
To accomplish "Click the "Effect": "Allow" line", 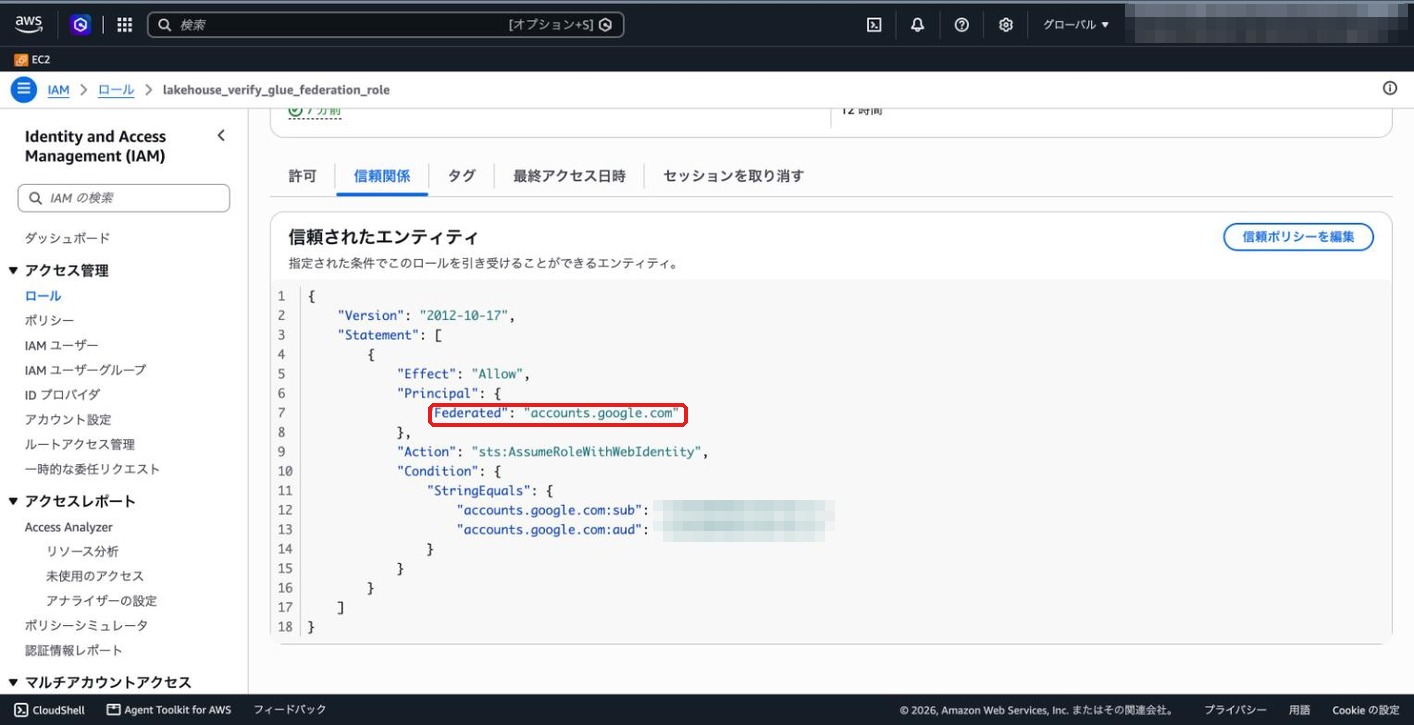I will click(463, 374).
